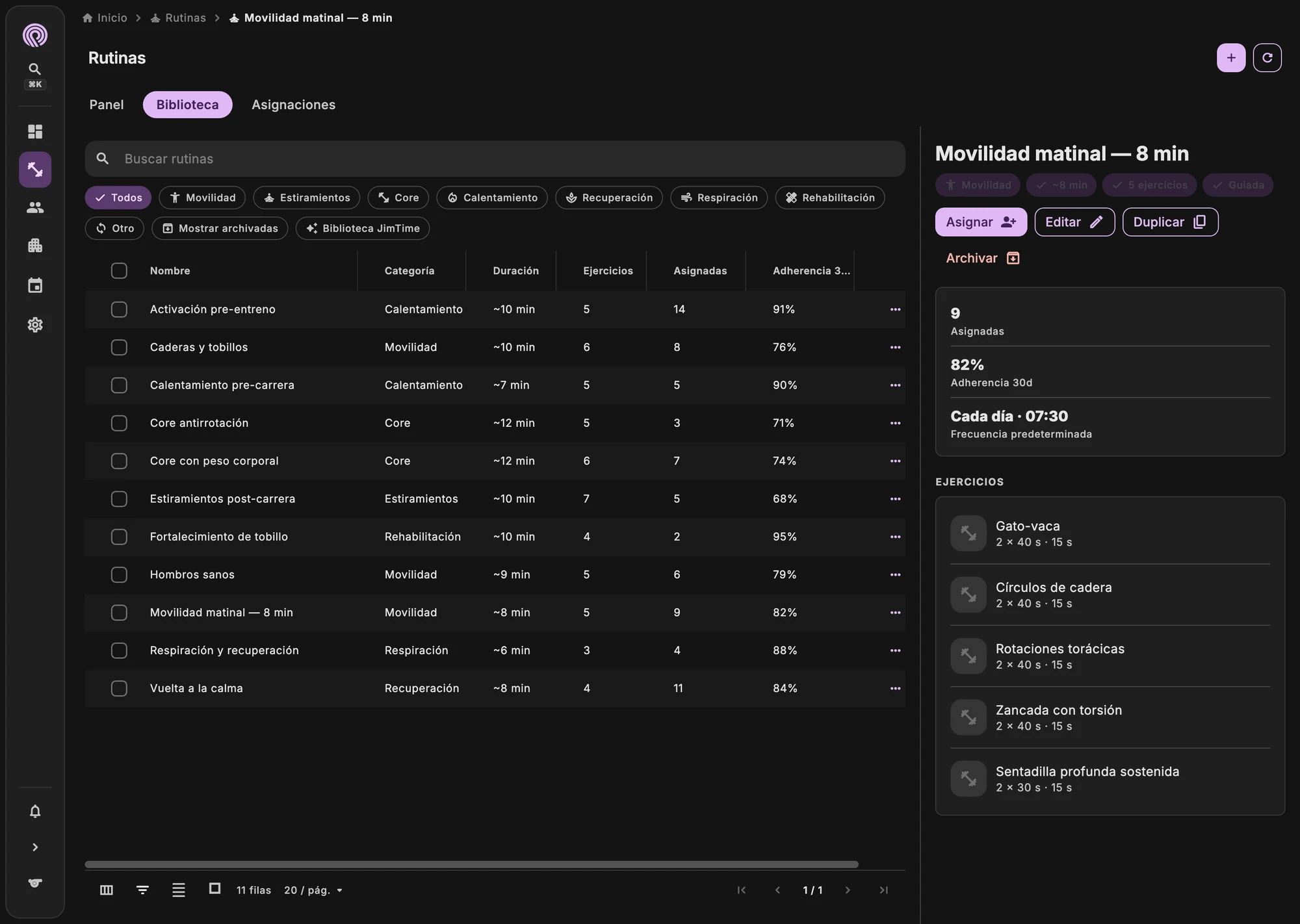
Task: Open the clients people icon in sidebar
Action: pos(35,208)
